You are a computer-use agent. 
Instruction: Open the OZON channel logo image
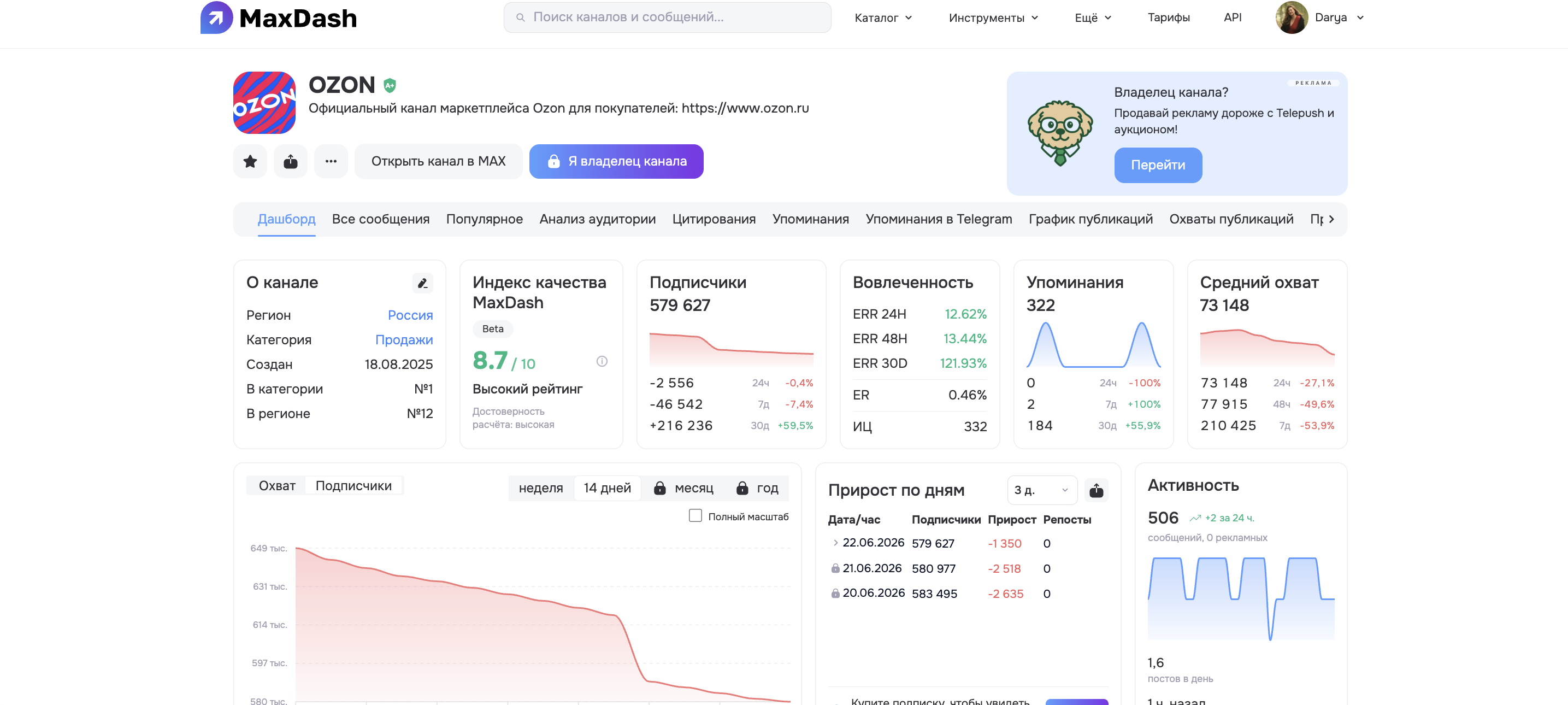[x=264, y=103]
